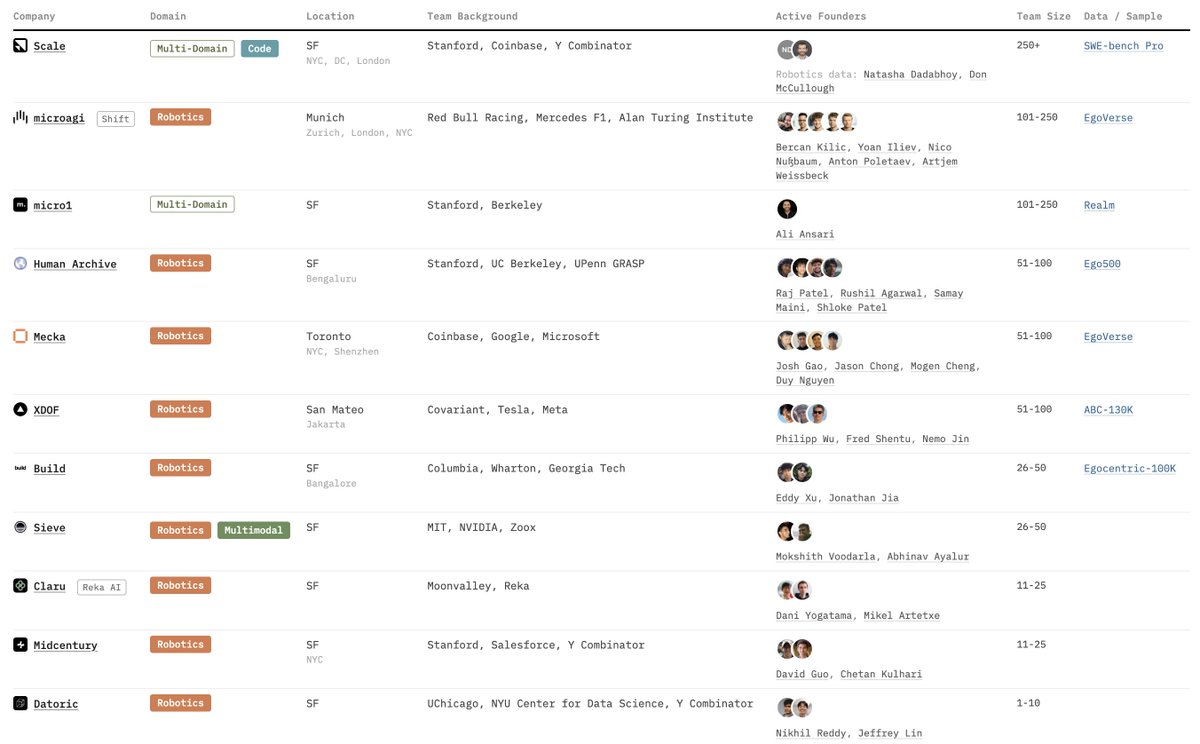Viewport: 1200px width, 744px height.
Task: Open the Build company link
Action: click(x=49, y=469)
